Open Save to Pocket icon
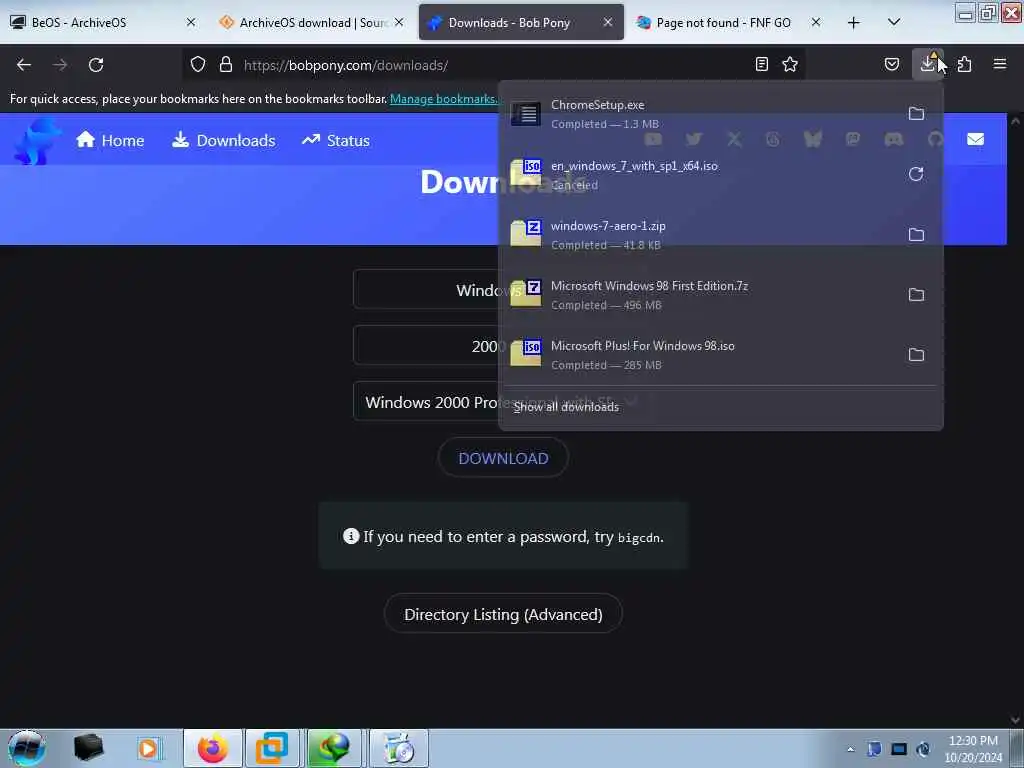 click(x=891, y=64)
